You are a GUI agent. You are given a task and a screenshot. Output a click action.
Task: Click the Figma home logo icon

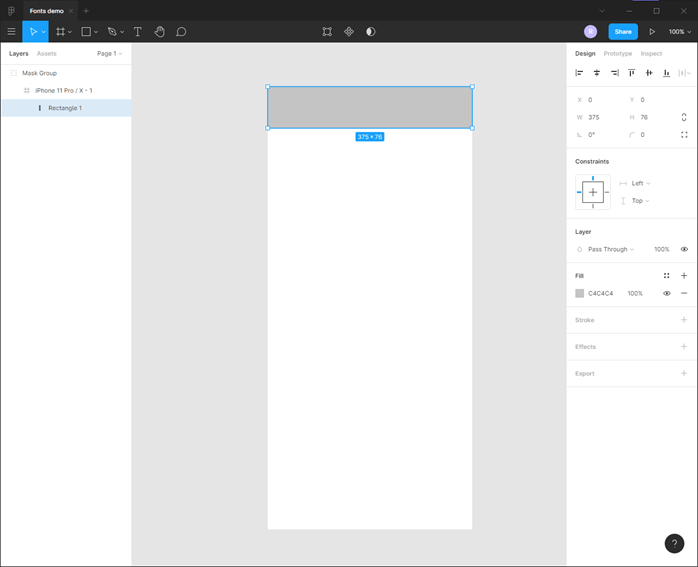(x=11, y=11)
